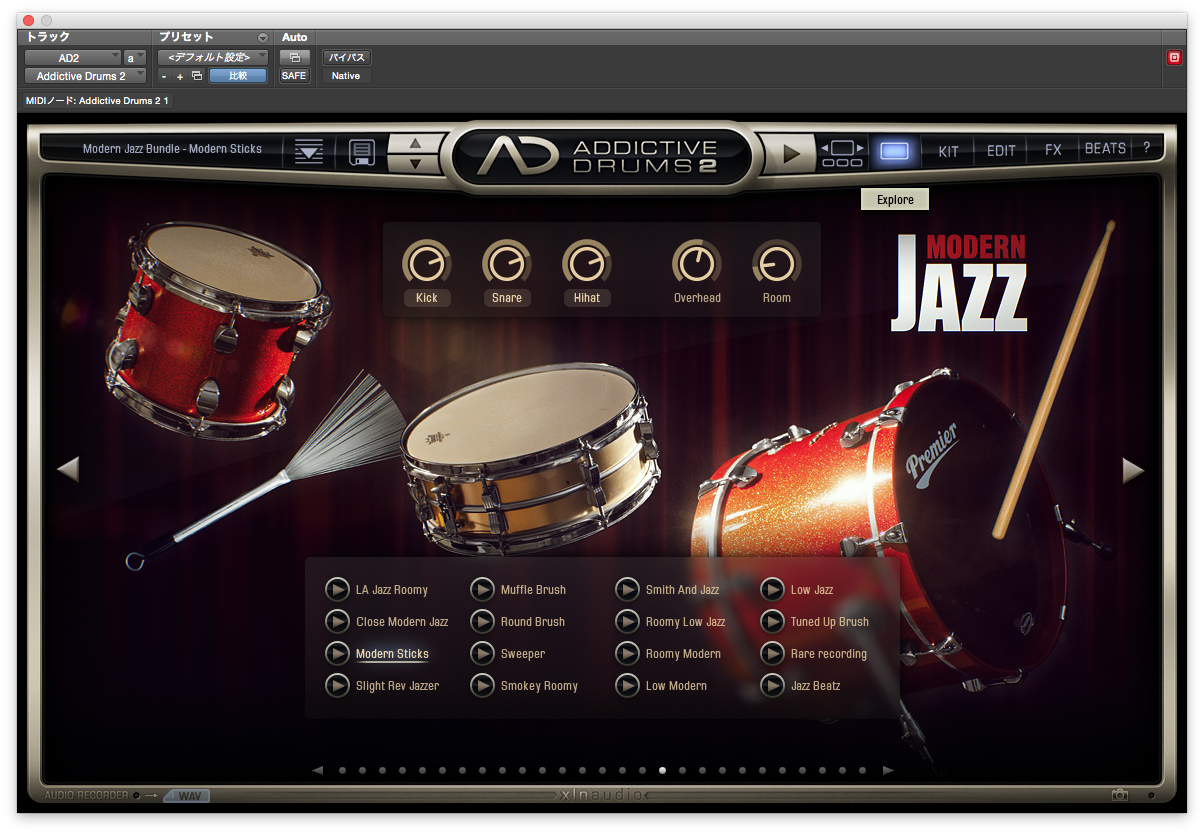The image size is (1204, 834).
Task: Select the Modern Sticks preset label
Action: (x=392, y=654)
